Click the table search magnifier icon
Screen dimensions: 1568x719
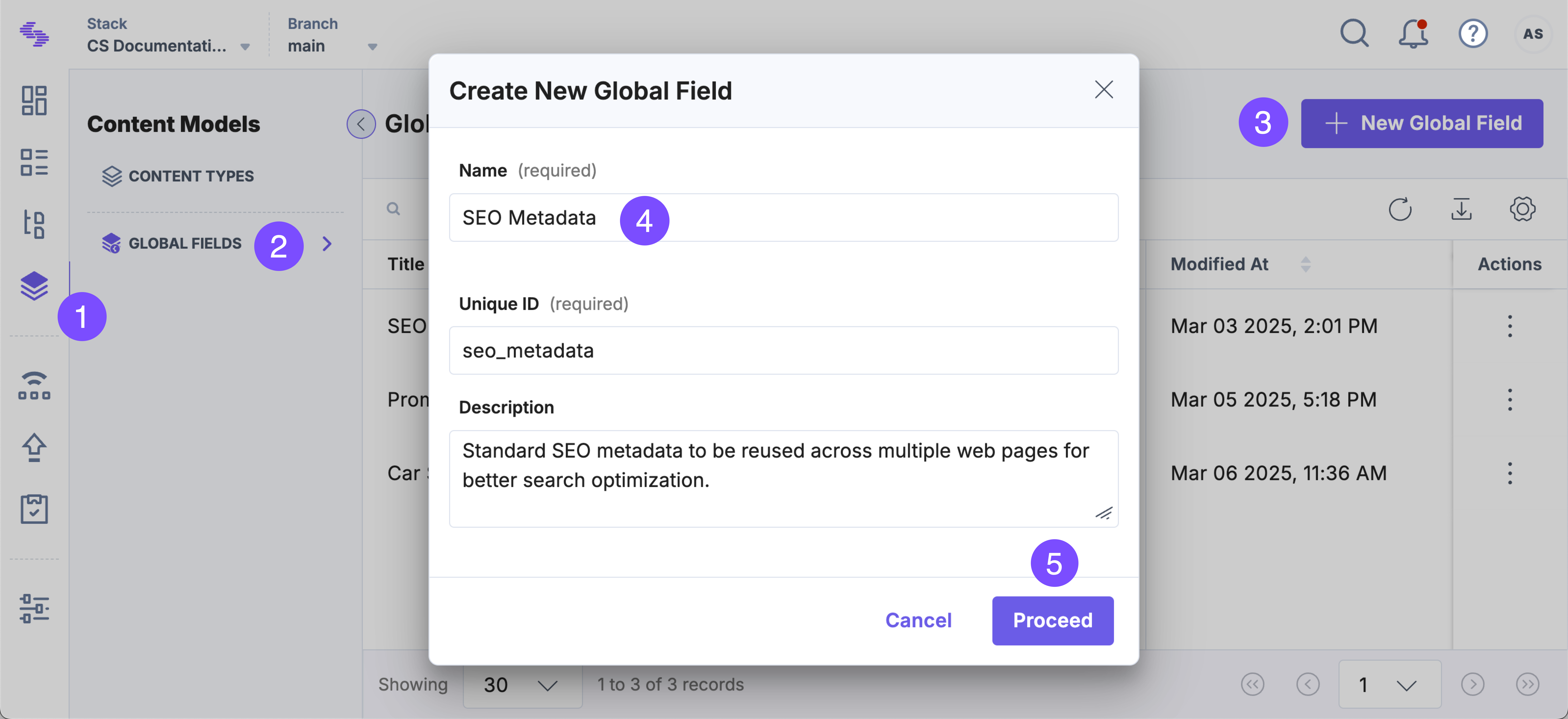tap(393, 209)
